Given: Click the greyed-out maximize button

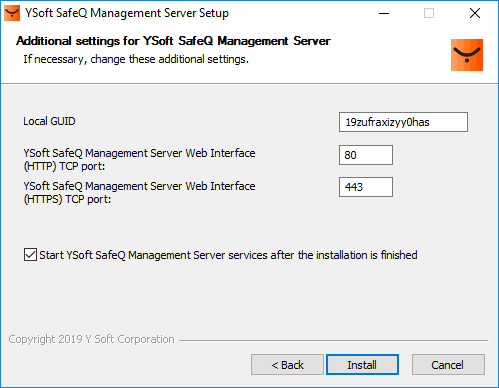Looking at the screenshot, I should 429,13.
